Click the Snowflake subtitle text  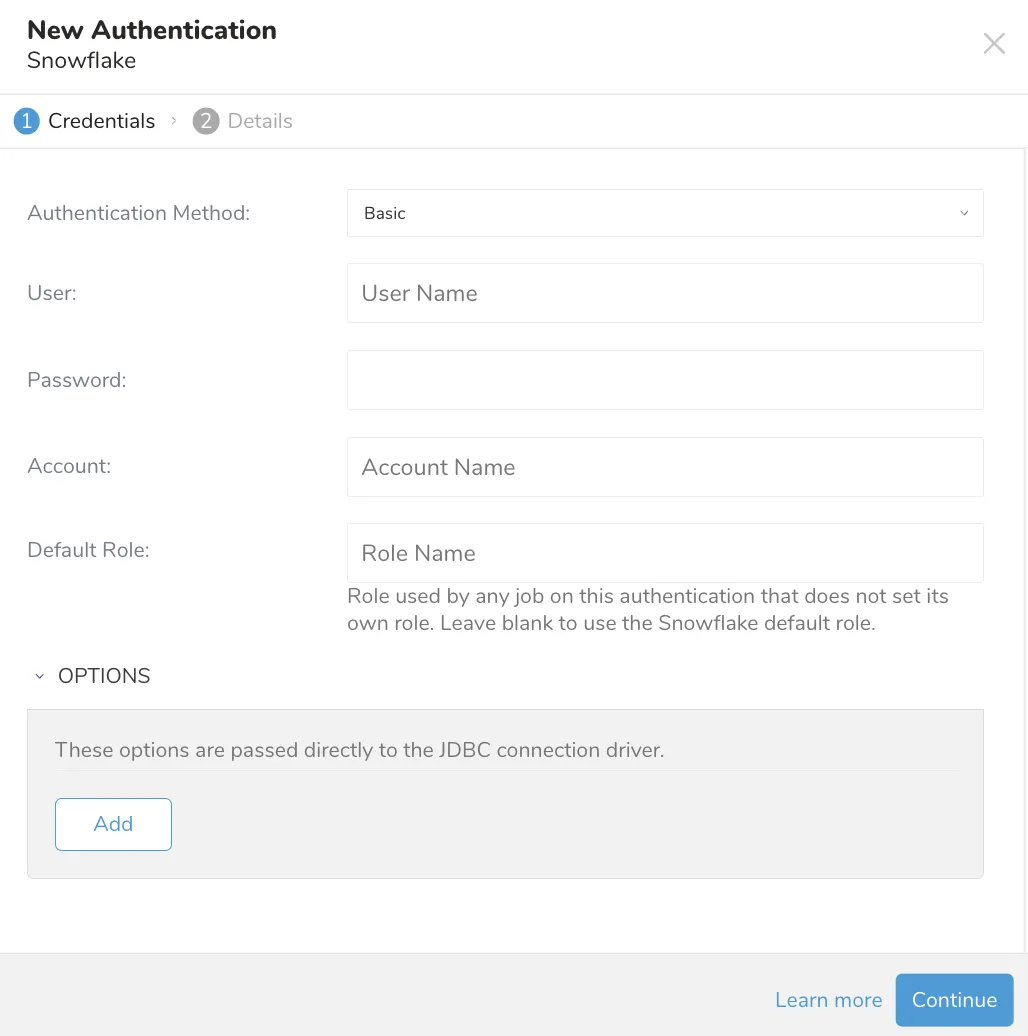(x=81, y=60)
